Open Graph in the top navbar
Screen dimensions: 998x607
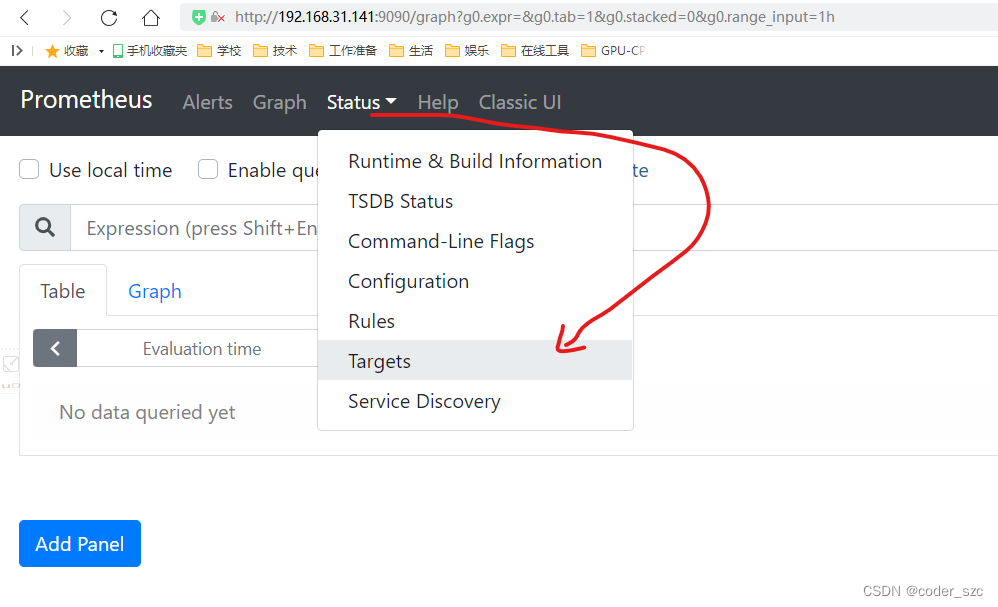[279, 102]
